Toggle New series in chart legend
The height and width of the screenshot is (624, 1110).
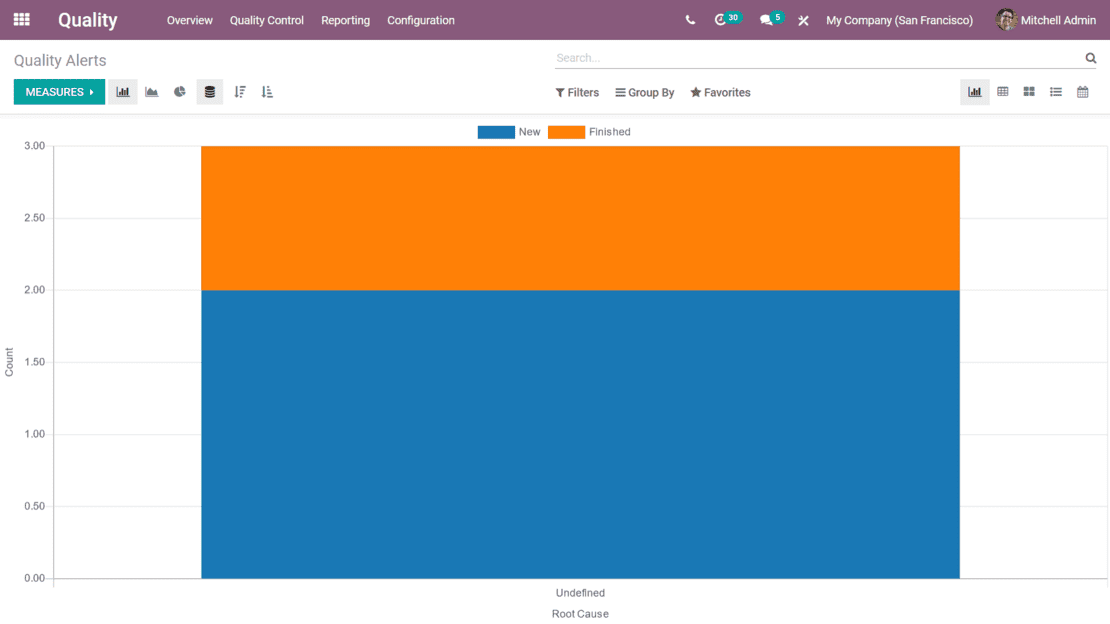509,132
